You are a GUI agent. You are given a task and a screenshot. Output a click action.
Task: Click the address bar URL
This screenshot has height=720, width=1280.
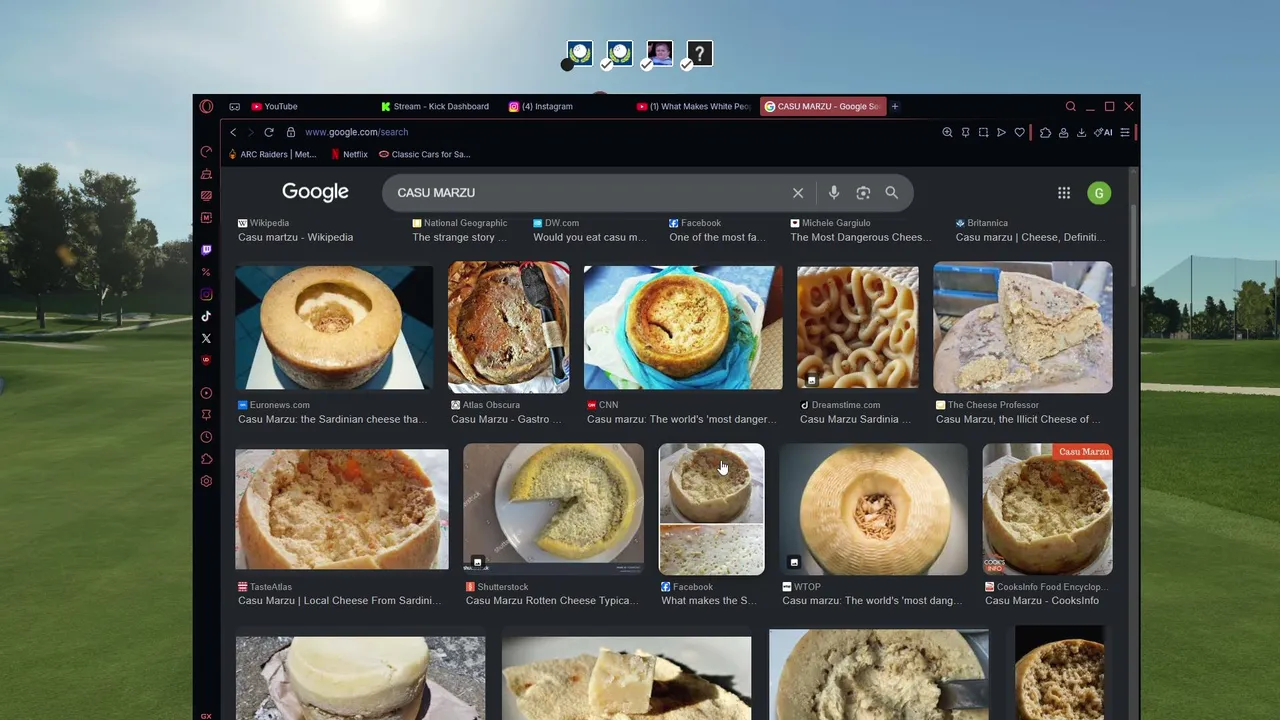coord(356,132)
